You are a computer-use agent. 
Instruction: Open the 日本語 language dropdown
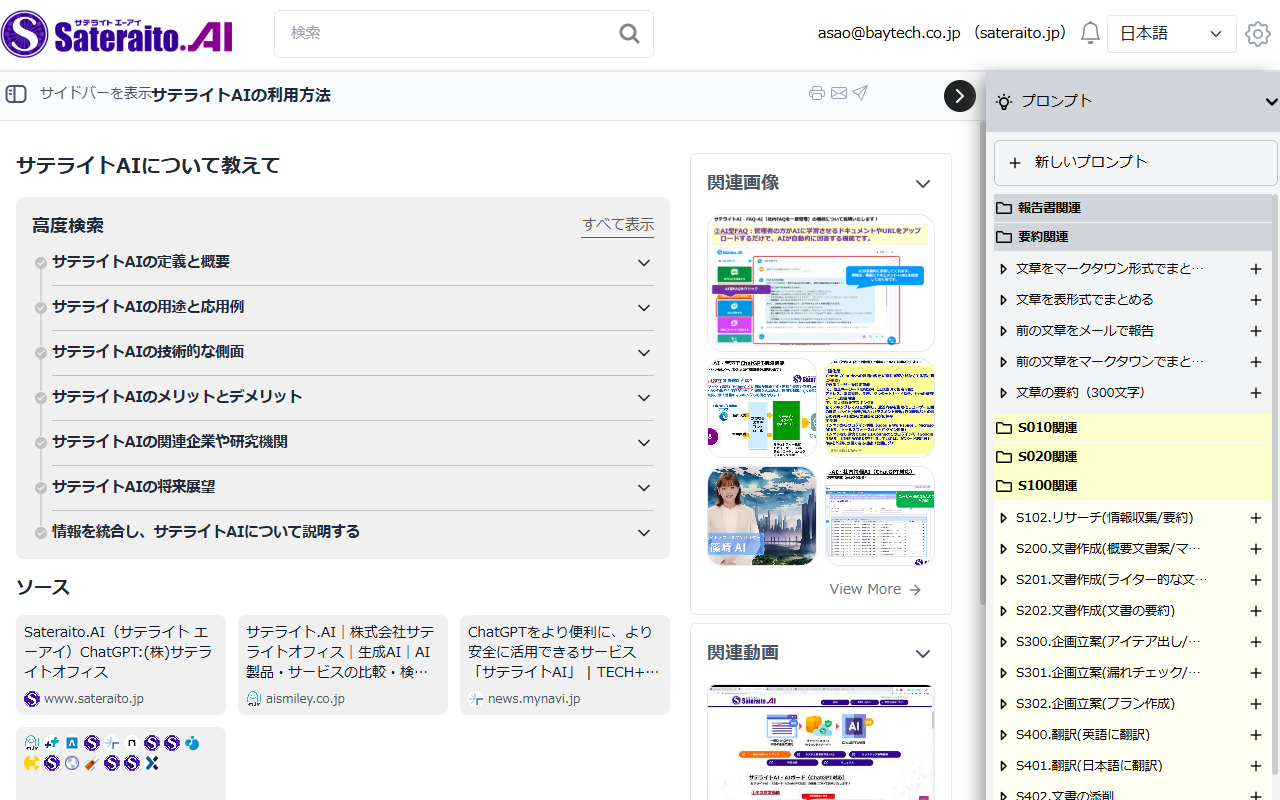click(1171, 34)
